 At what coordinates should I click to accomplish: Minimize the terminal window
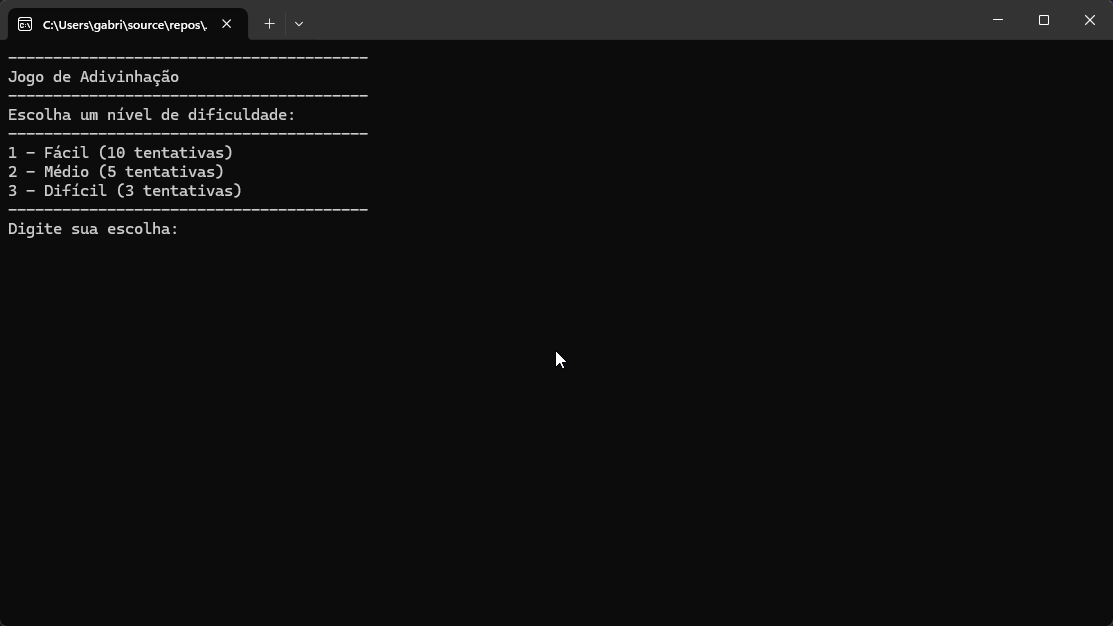pyautogui.click(x=998, y=20)
